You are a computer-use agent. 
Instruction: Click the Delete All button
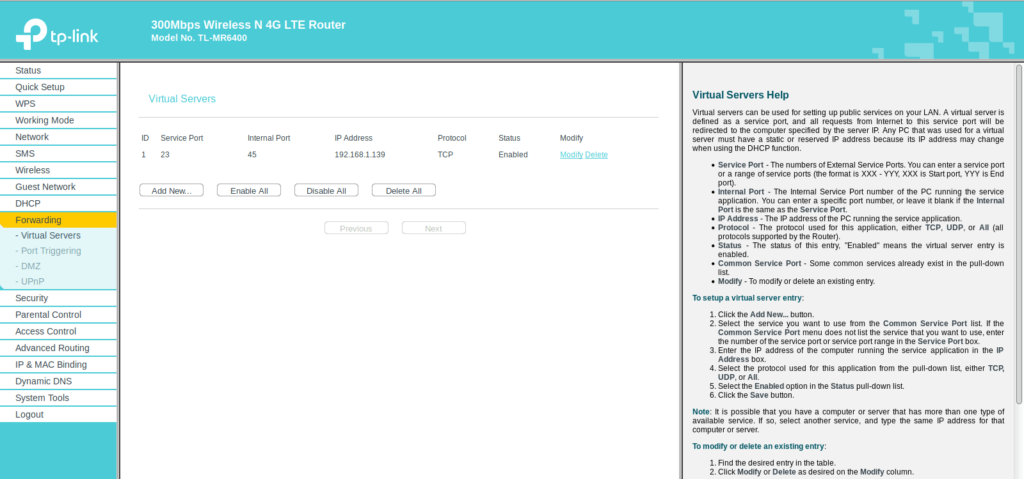point(403,190)
